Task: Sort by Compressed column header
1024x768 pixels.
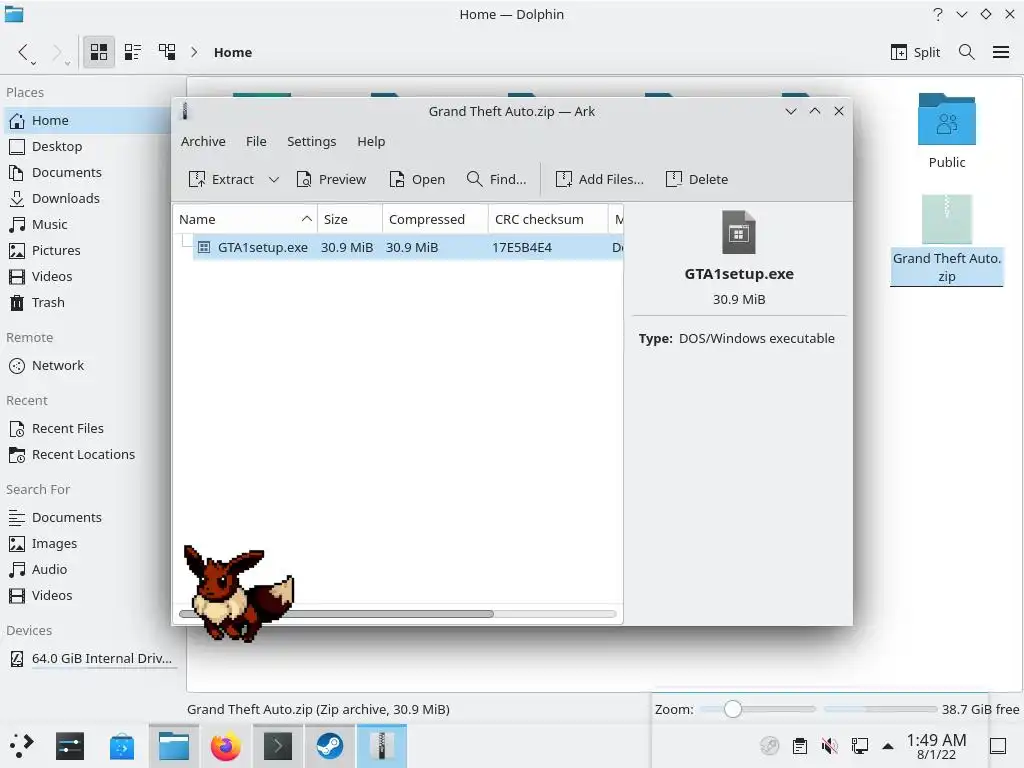Action: [436, 219]
